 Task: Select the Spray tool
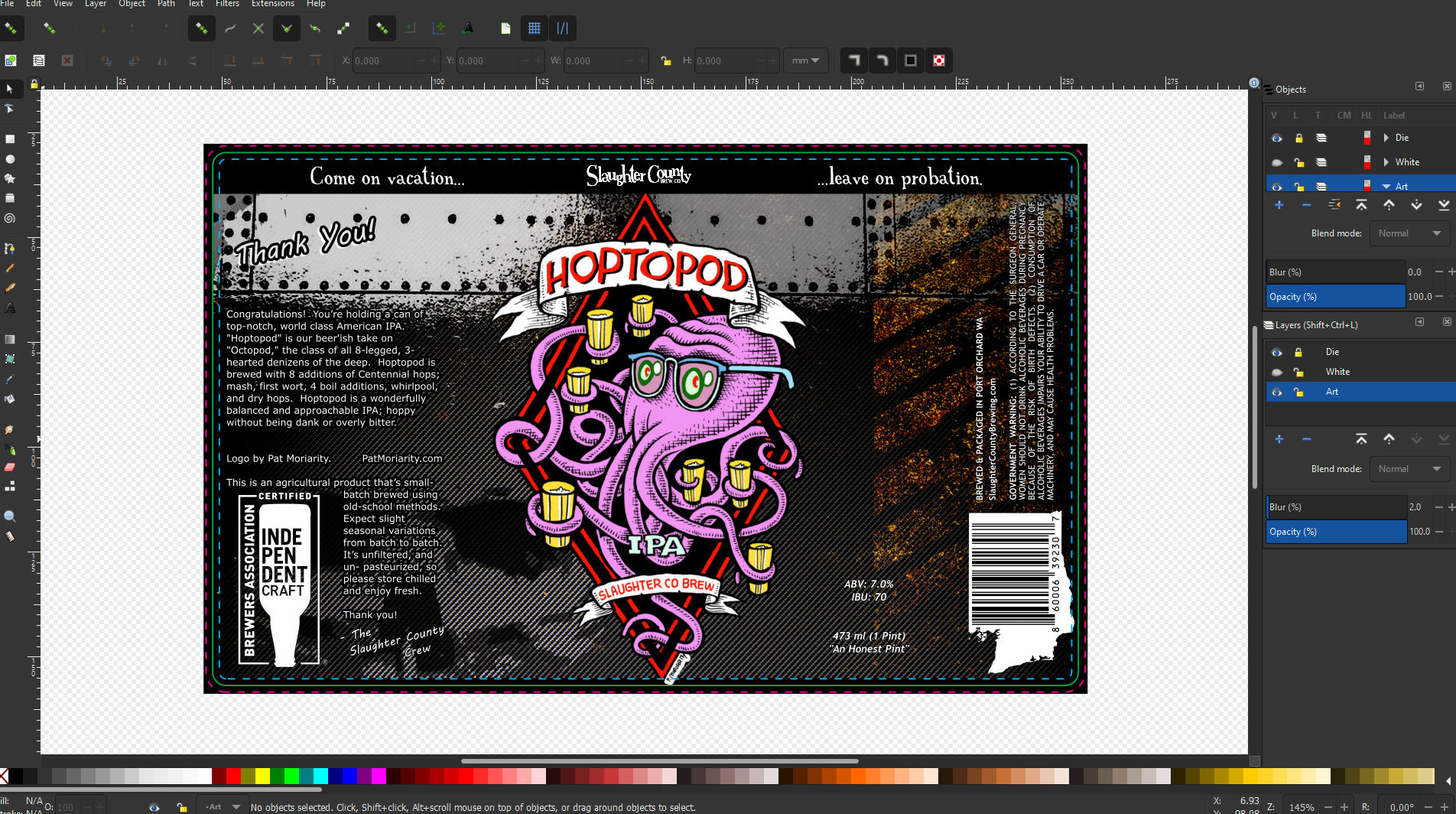coord(10,449)
